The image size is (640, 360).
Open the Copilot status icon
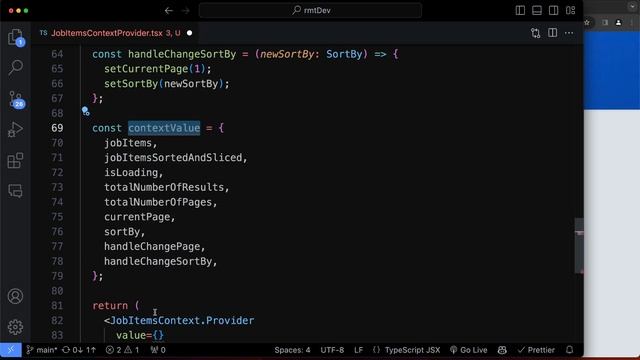coord(502,350)
